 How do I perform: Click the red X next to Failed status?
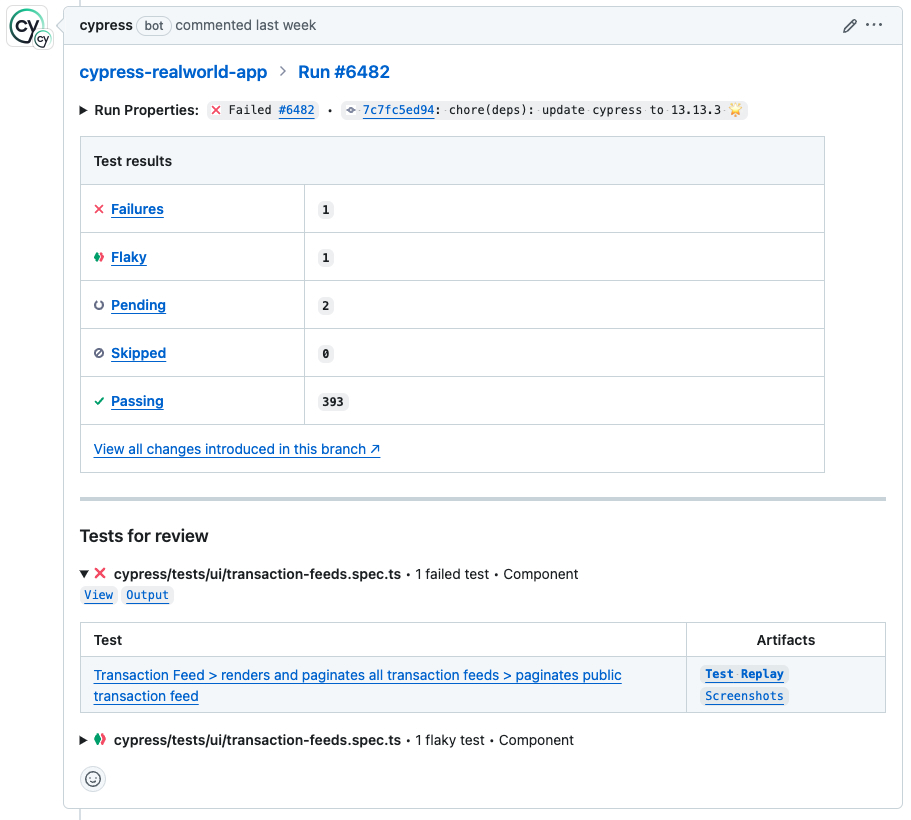pos(217,110)
